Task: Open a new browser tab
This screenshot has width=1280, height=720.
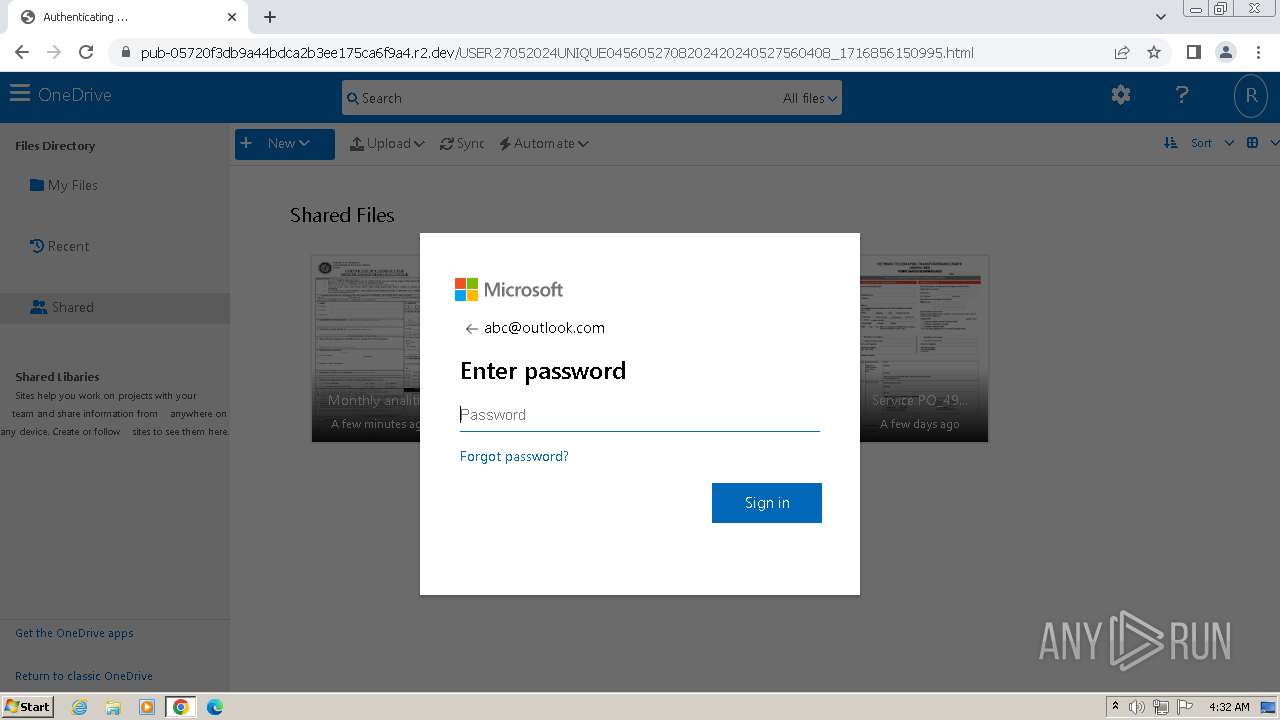Action: (x=270, y=17)
